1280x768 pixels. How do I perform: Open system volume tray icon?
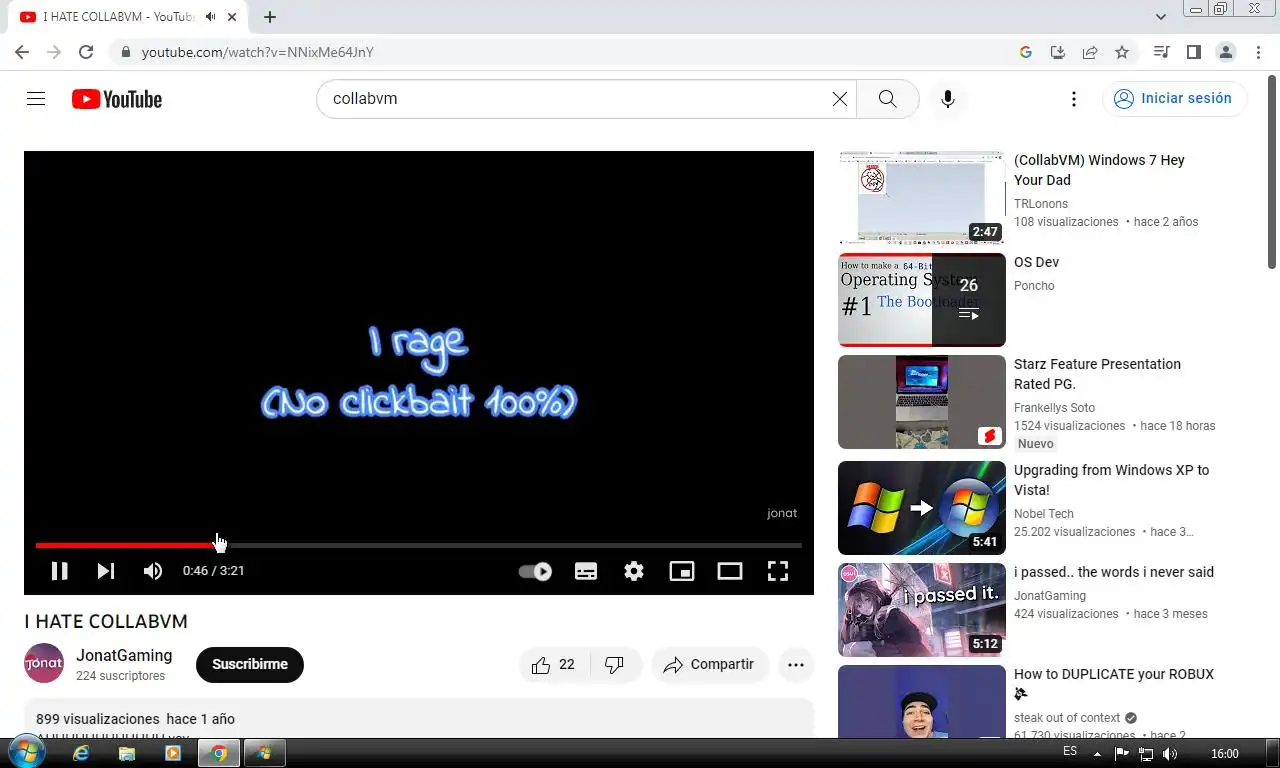pos(1171,754)
